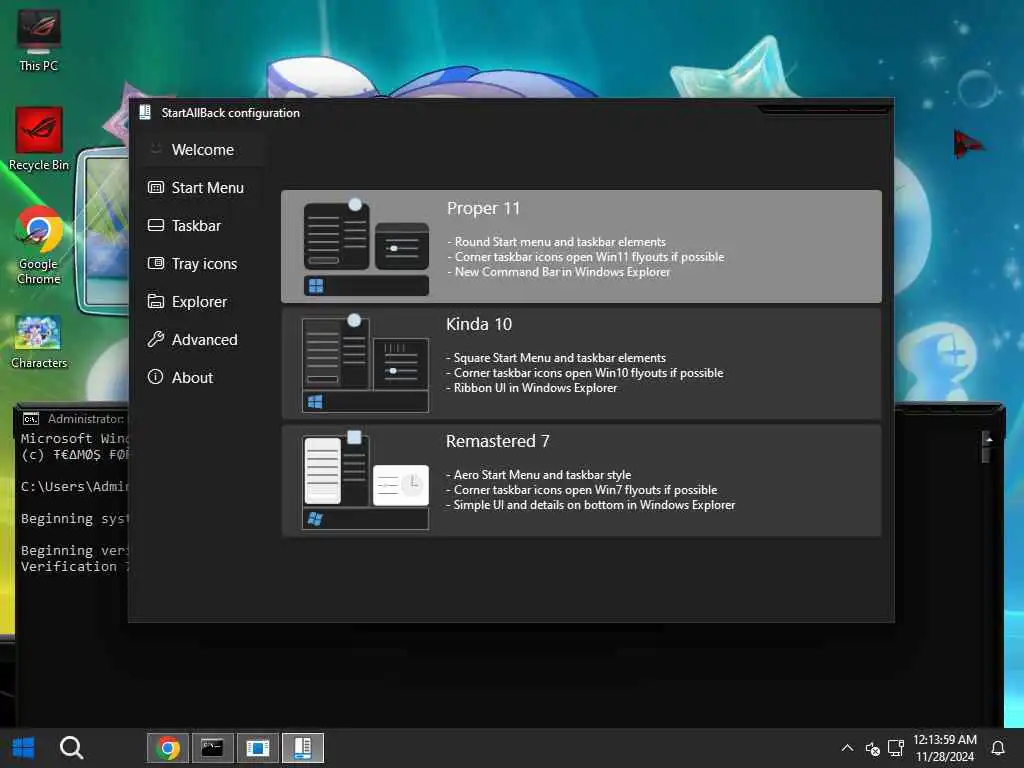Select This PC desktop icon
Image resolution: width=1024 pixels, height=768 pixels.
(x=39, y=40)
